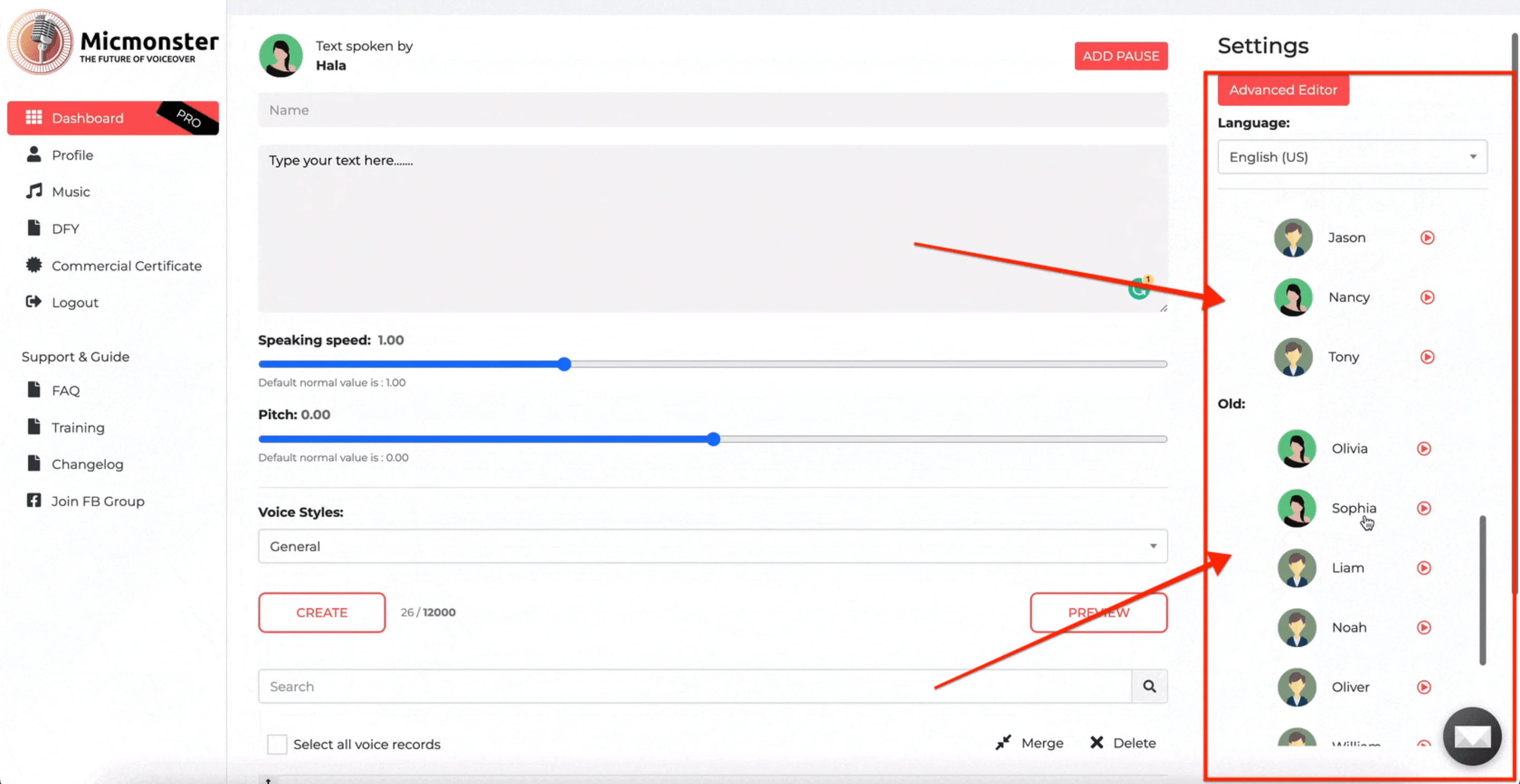The image size is (1520, 784).
Task: Click the voice list scrollbar
Action: [1482, 590]
